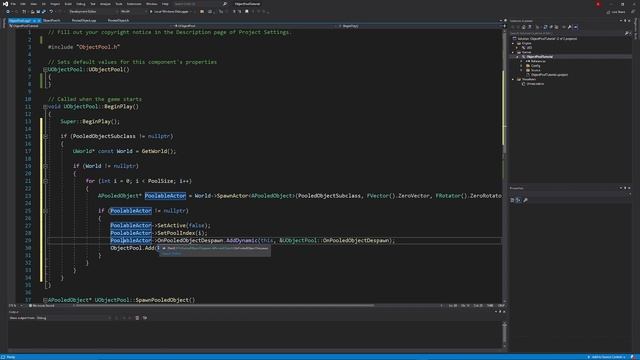Click the Undo toolbar icon
Viewport: 640px width, 360px height.
coord(51,12)
